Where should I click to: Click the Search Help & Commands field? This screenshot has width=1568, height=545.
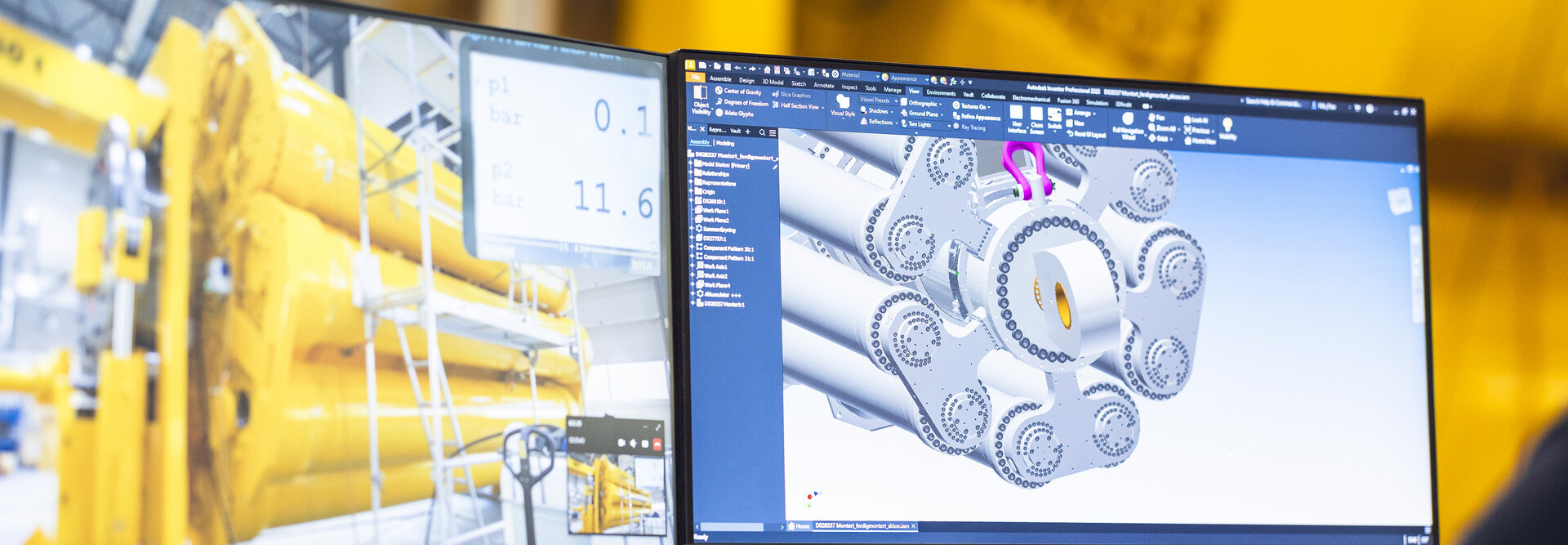1274,102
